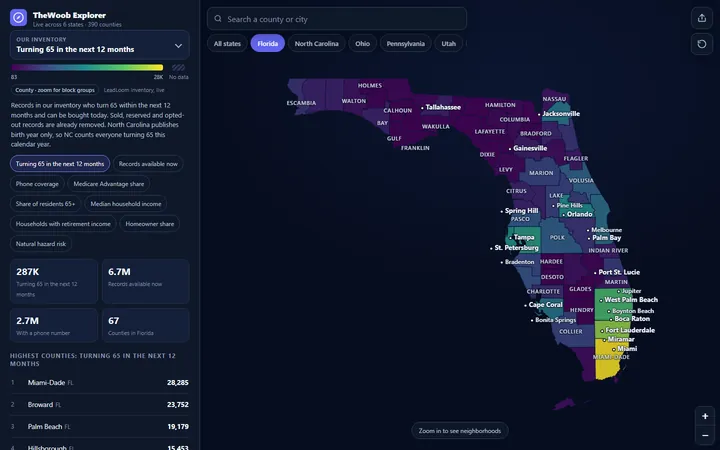Click the Spring Hill city label
Viewport: 720px width, 450px height.
pyautogui.click(x=522, y=211)
